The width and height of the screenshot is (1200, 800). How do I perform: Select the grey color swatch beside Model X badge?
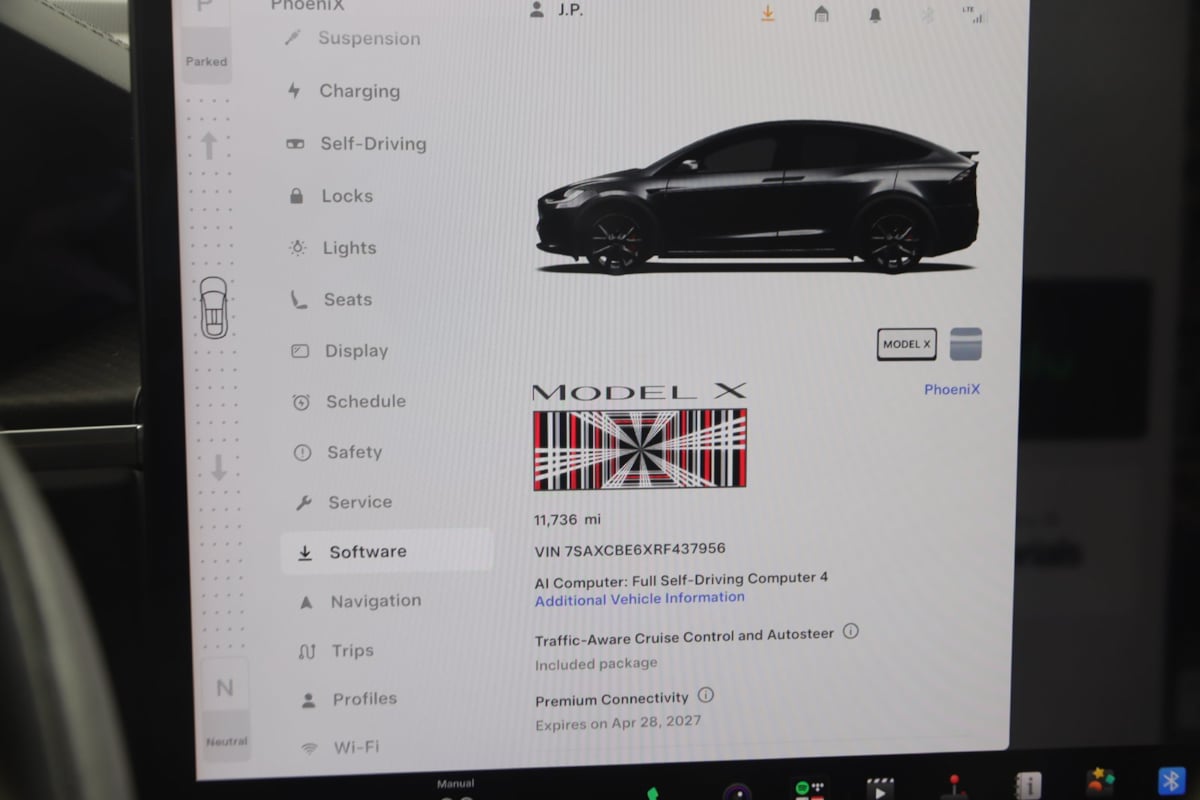pyautogui.click(x=966, y=344)
